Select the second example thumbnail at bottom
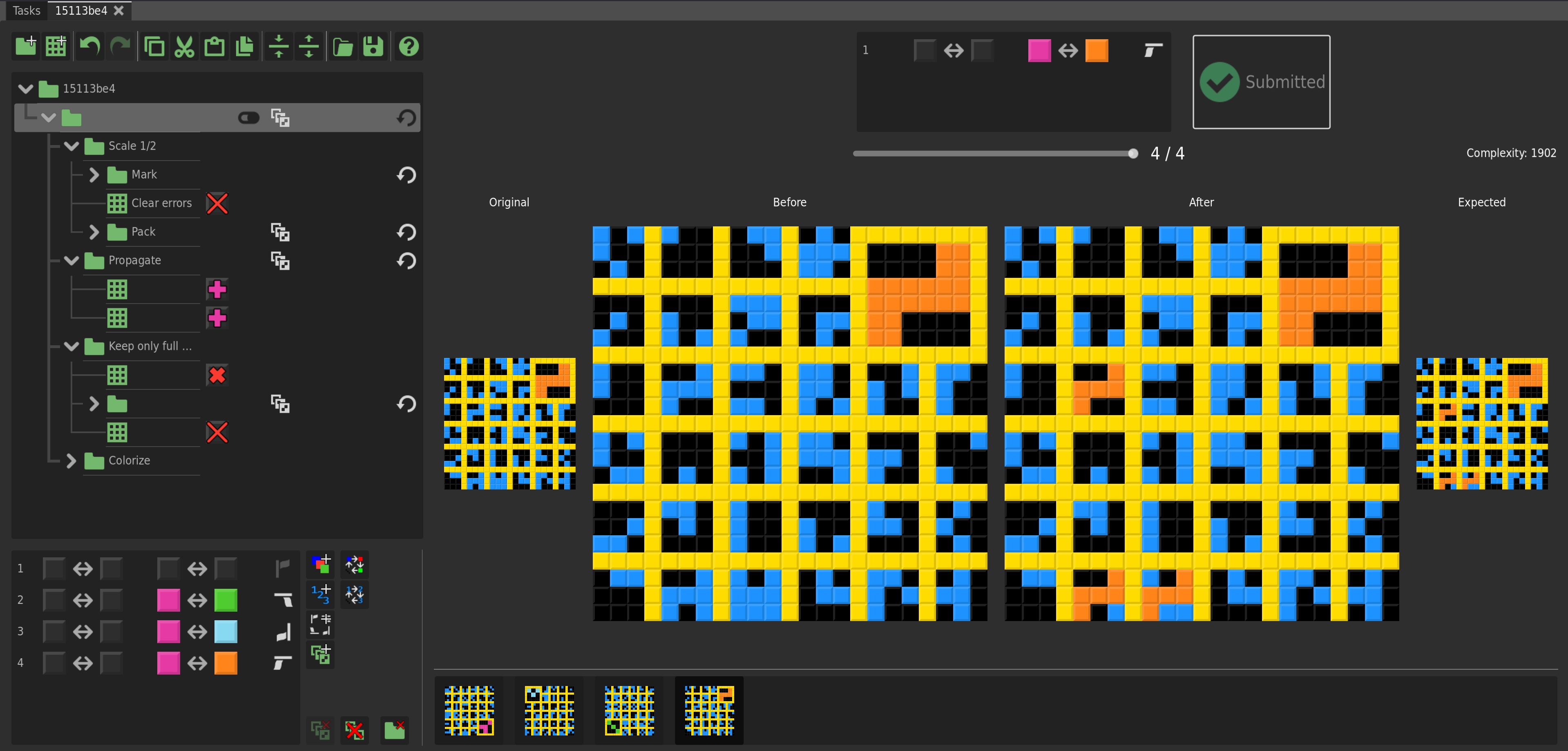Image resolution: width=1568 pixels, height=751 pixels. [549, 710]
